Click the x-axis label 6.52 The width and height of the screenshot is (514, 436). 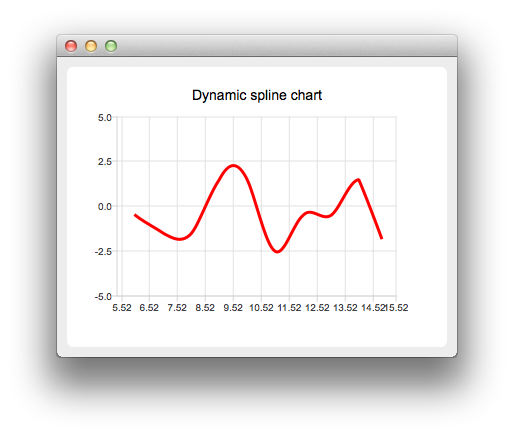point(149,308)
